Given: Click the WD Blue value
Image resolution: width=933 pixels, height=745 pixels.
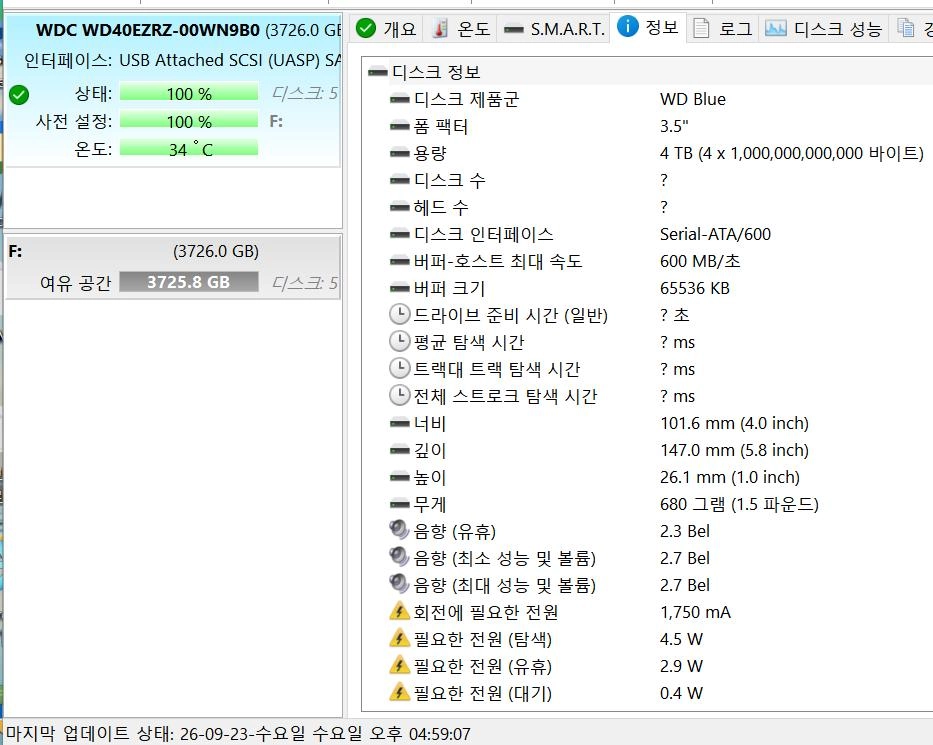Looking at the screenshot, I should pos(693,99).
